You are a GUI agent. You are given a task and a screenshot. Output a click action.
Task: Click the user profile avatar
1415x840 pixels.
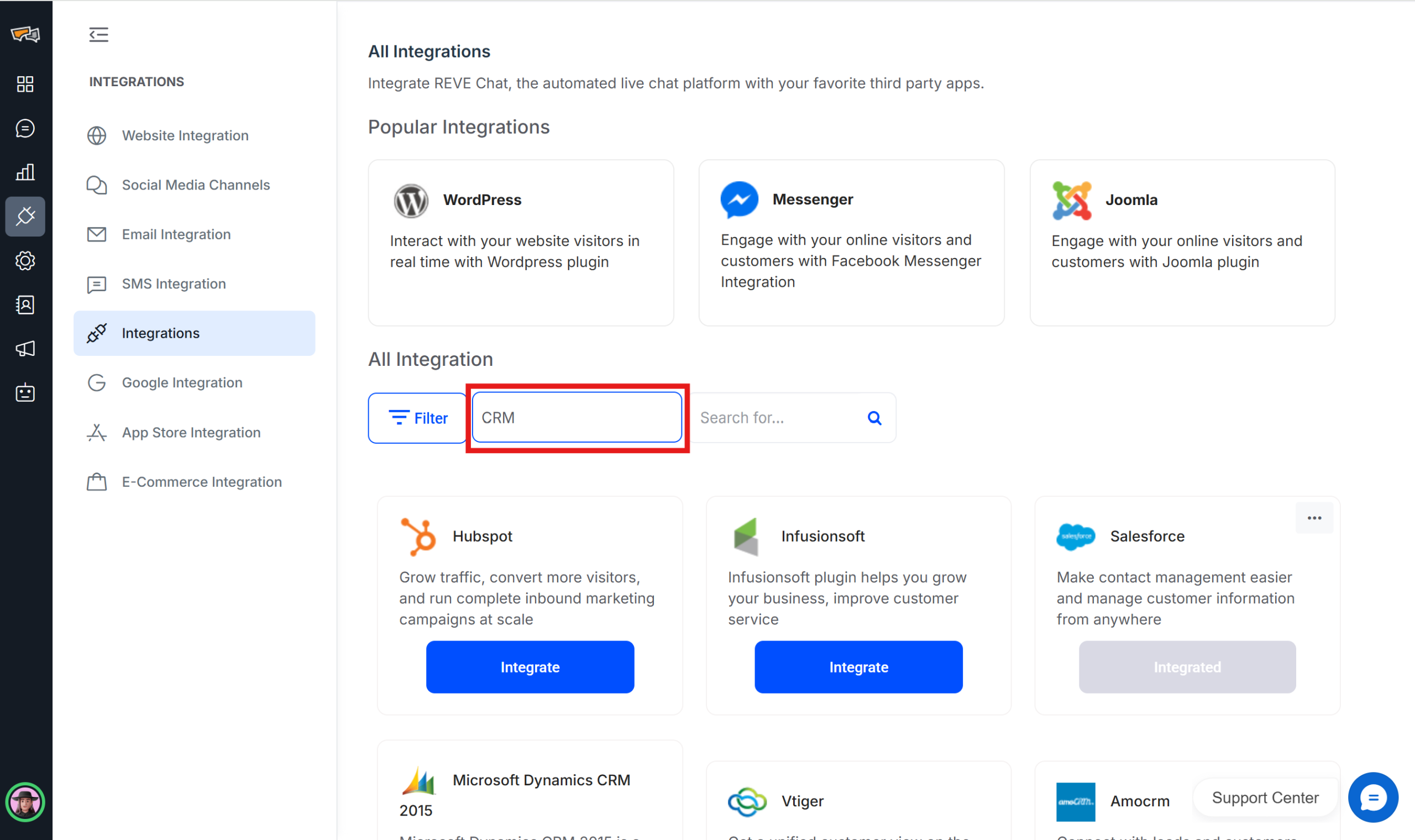click(25, 802)
